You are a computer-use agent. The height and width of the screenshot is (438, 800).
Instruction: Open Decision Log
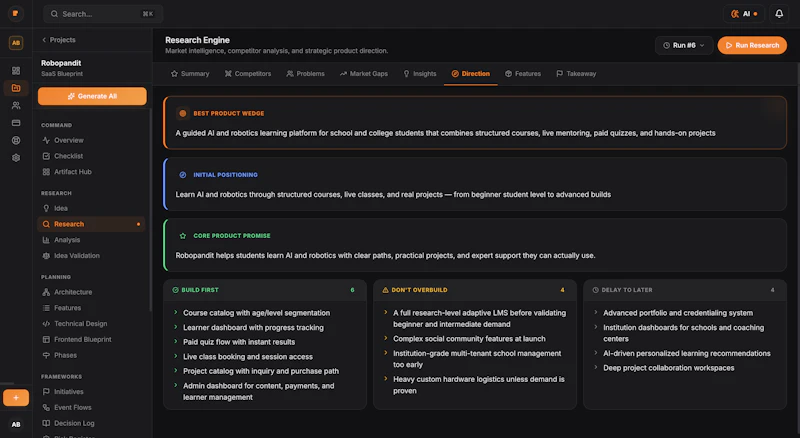(92, 423)
